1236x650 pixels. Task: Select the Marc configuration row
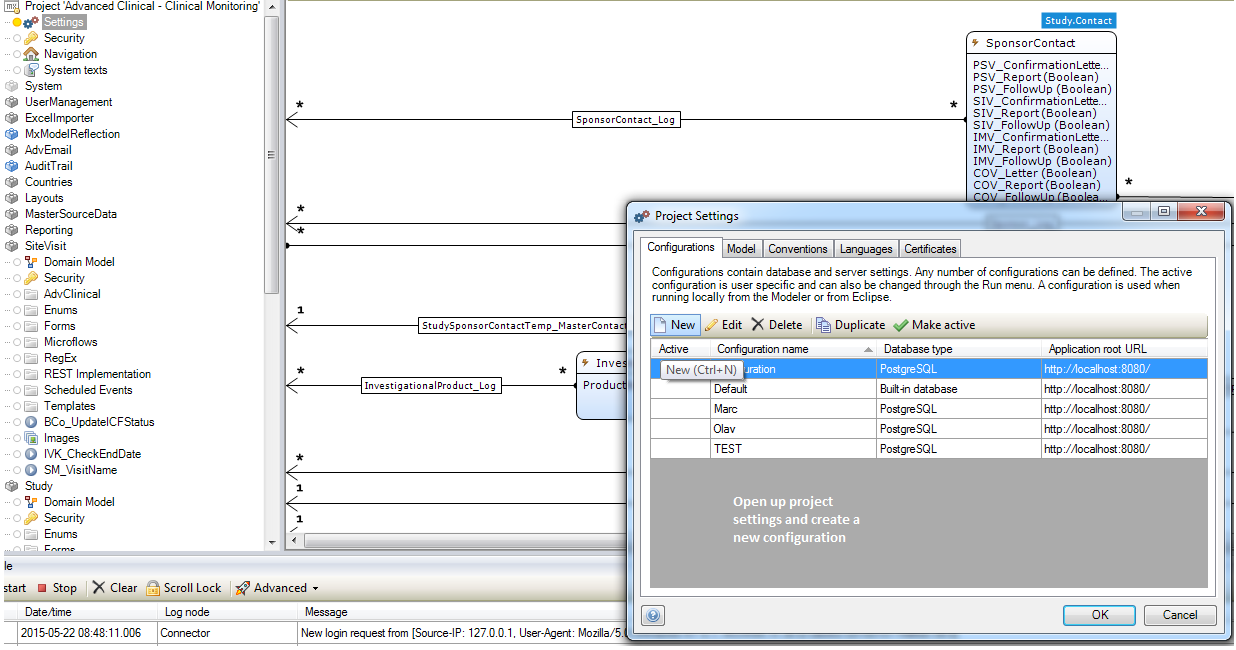point(929,409)
